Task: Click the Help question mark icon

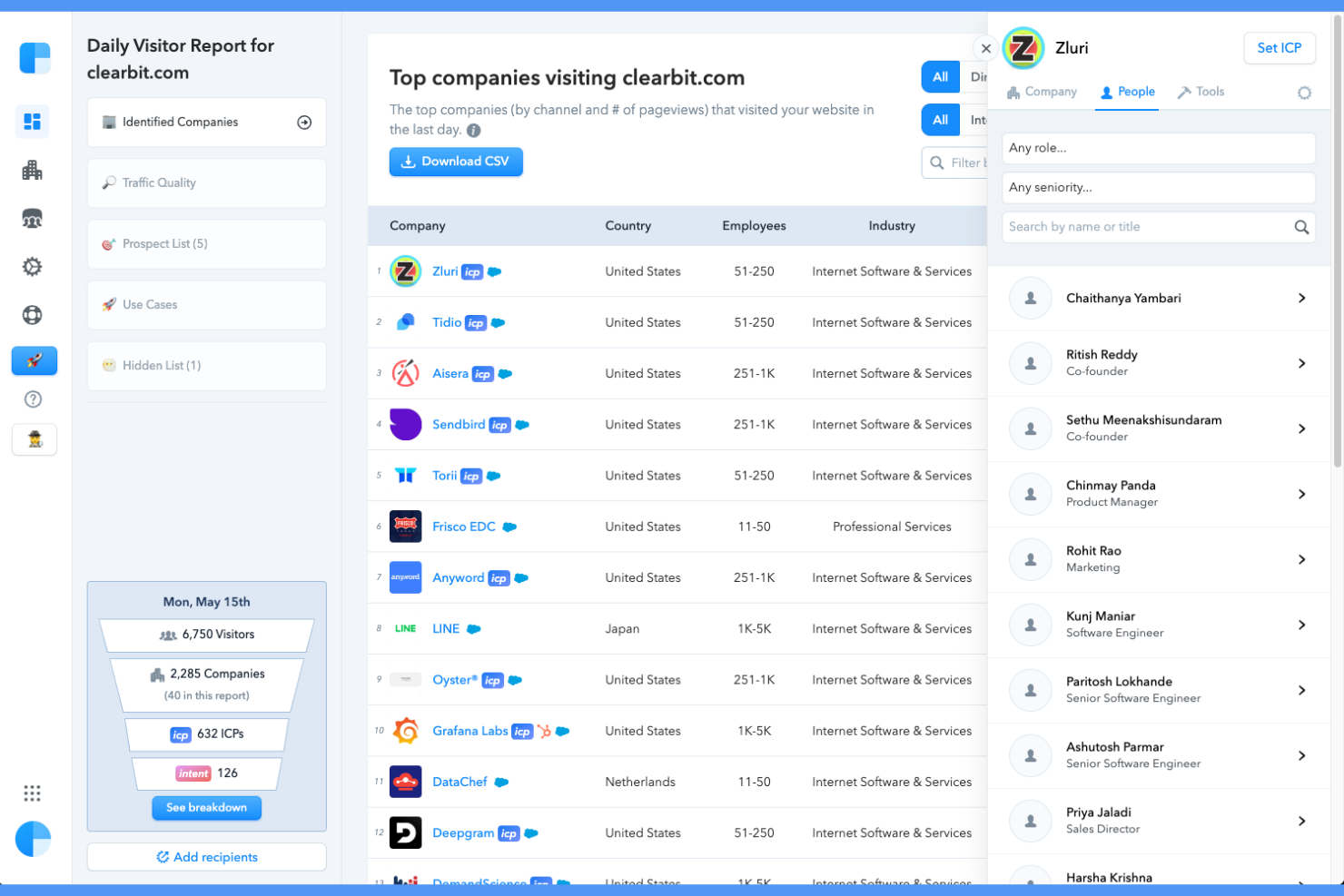Action: tap(33, 399)
